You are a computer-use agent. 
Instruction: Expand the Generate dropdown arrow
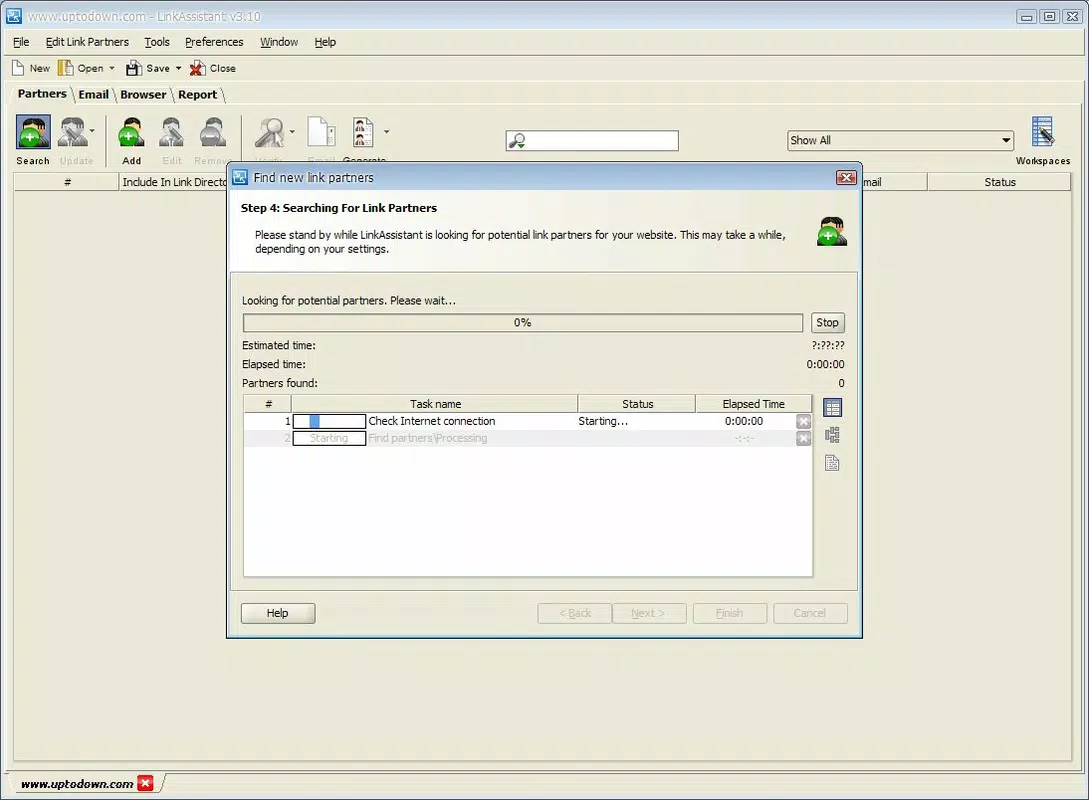[387, 131]
